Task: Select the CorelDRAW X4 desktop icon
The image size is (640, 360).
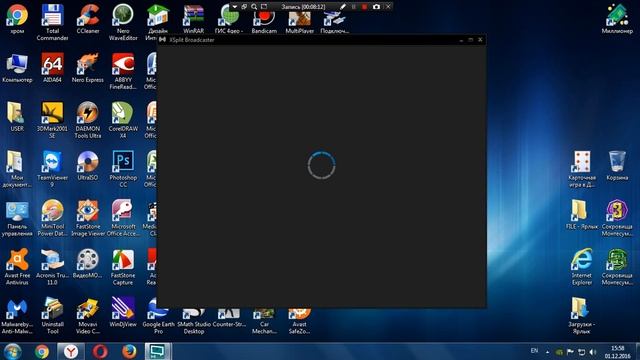Action: [123, 120]
